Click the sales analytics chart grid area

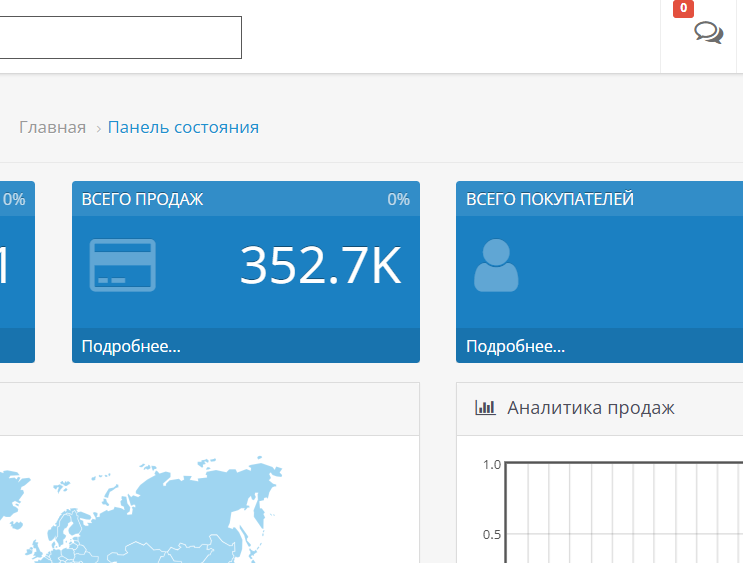coord(624,512)
